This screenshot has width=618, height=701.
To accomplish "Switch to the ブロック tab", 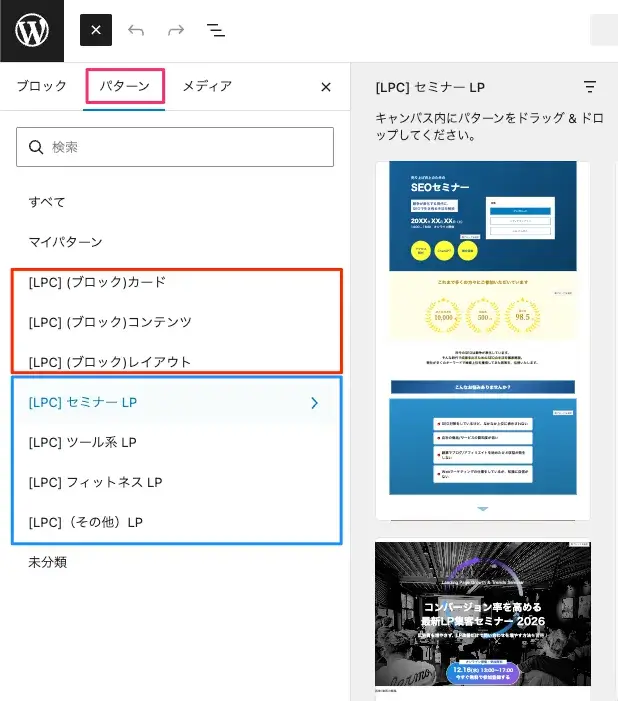I will pyautogui.click(x=42, y=87).
